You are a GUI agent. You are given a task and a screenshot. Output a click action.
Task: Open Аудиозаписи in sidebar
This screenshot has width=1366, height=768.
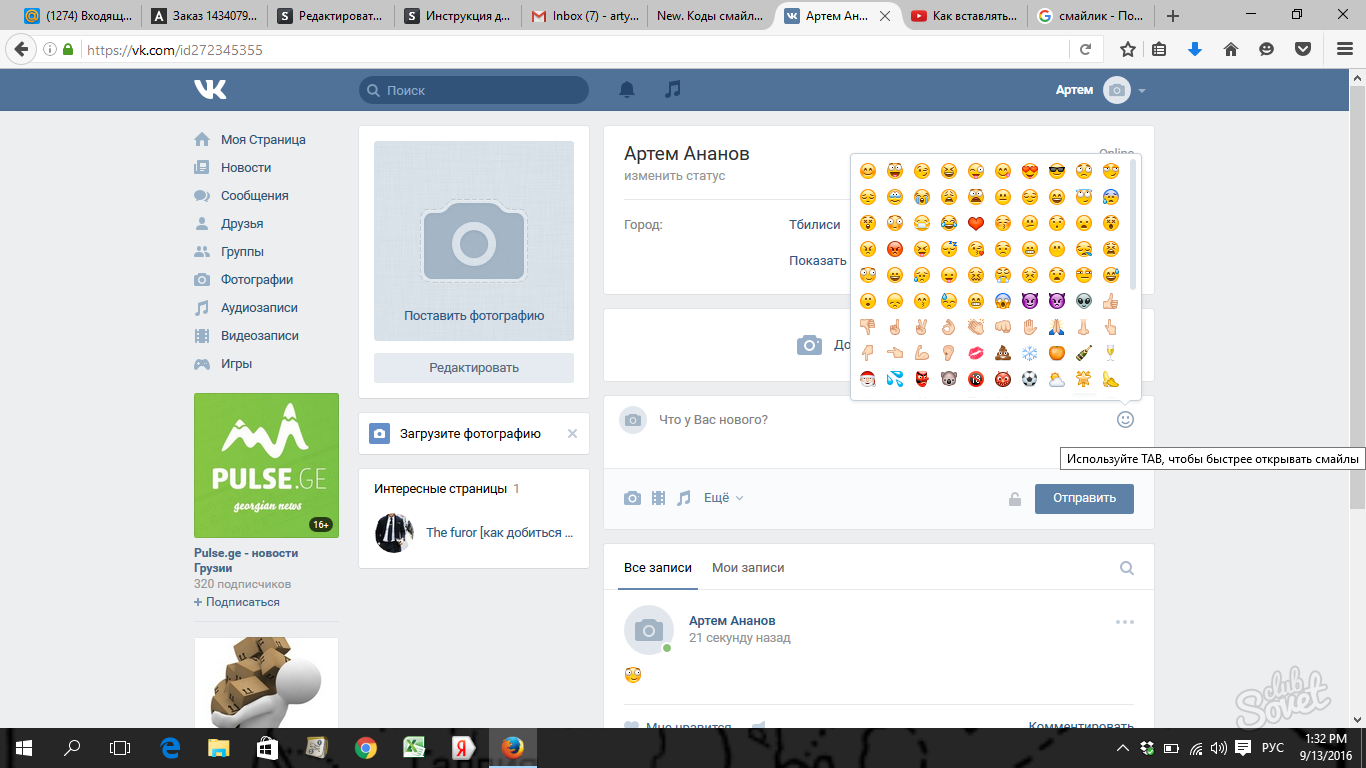259,308
